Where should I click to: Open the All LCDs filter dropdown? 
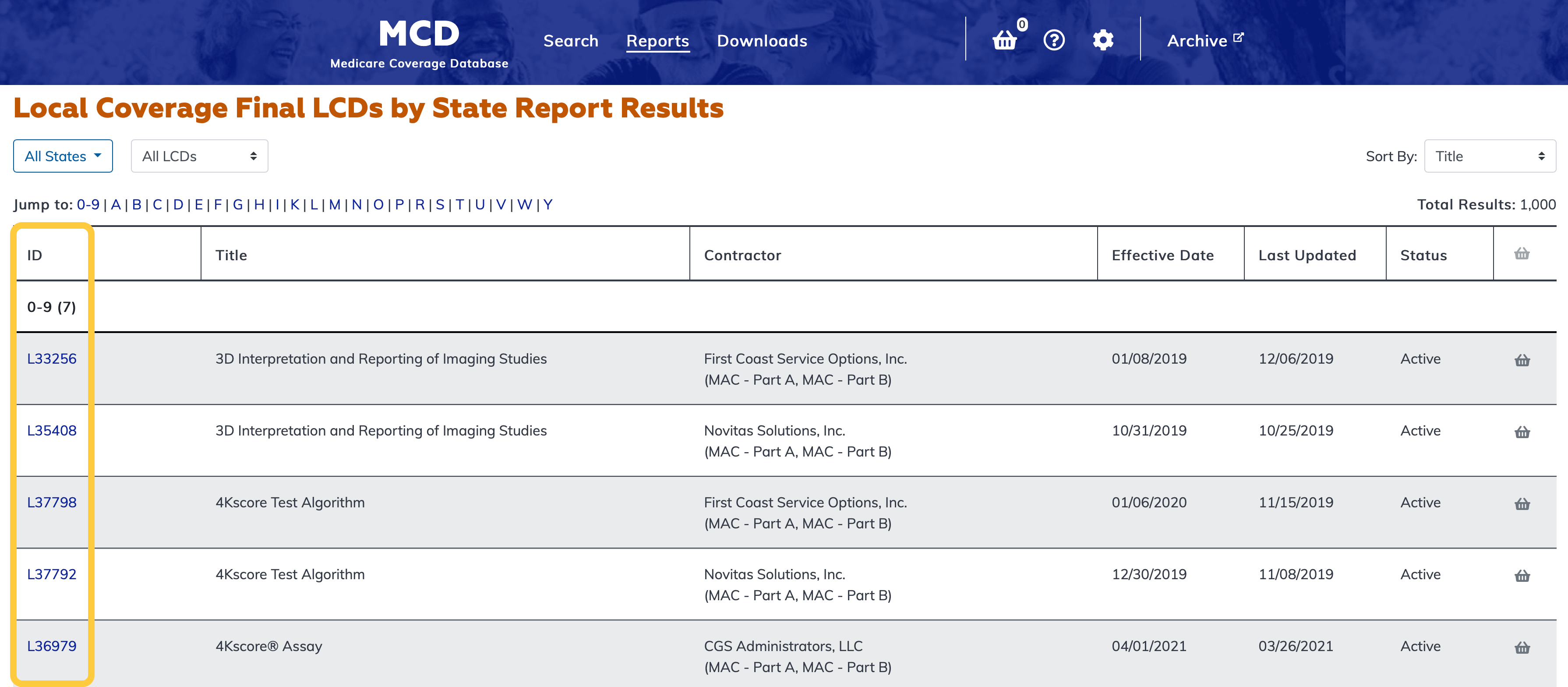[x=199, y=156]
